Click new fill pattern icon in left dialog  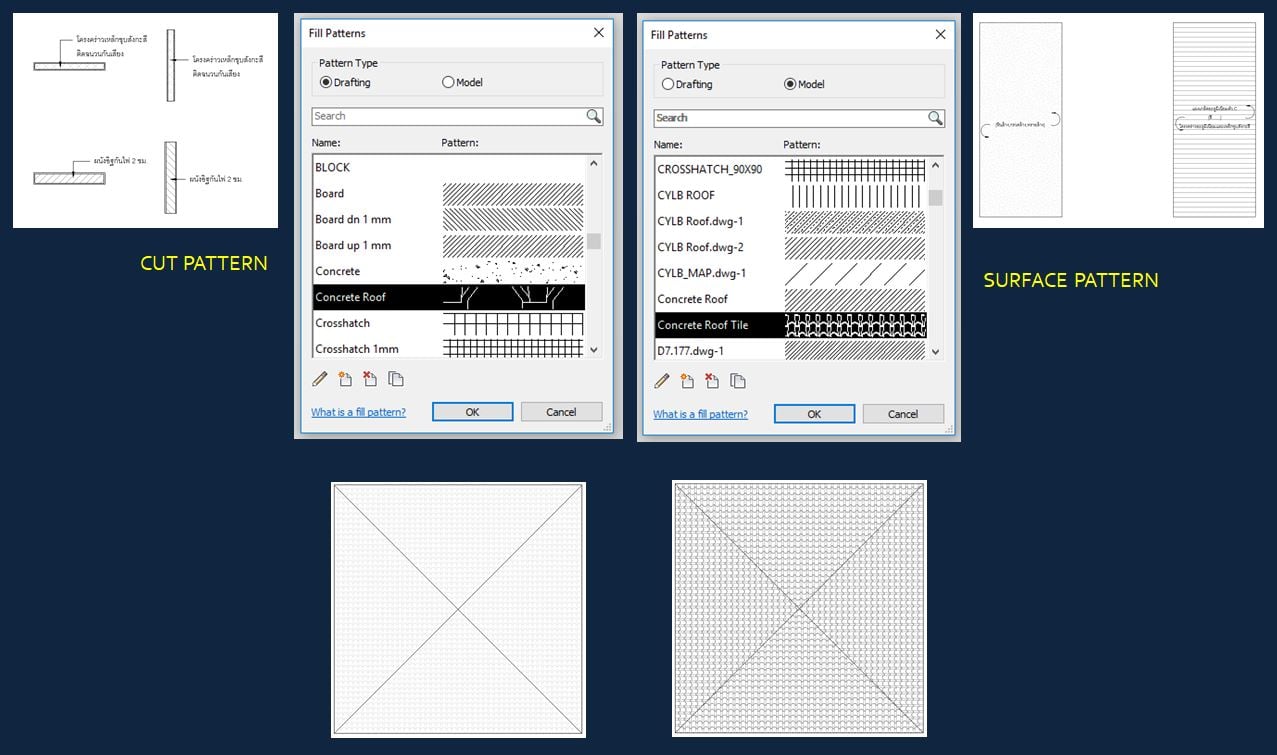pyautogui.click(x=345, y=379)
